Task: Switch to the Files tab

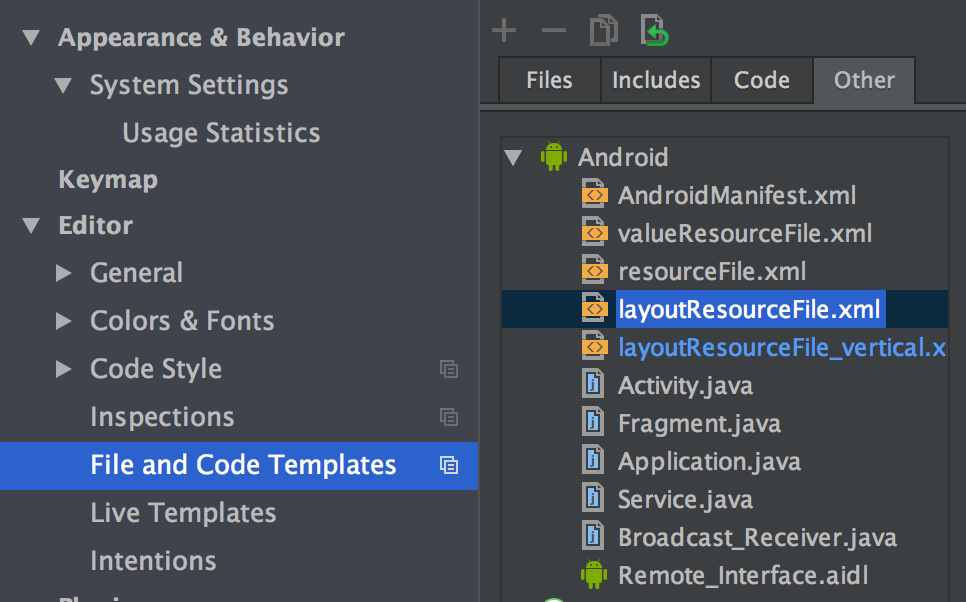Action: point(549,80)
